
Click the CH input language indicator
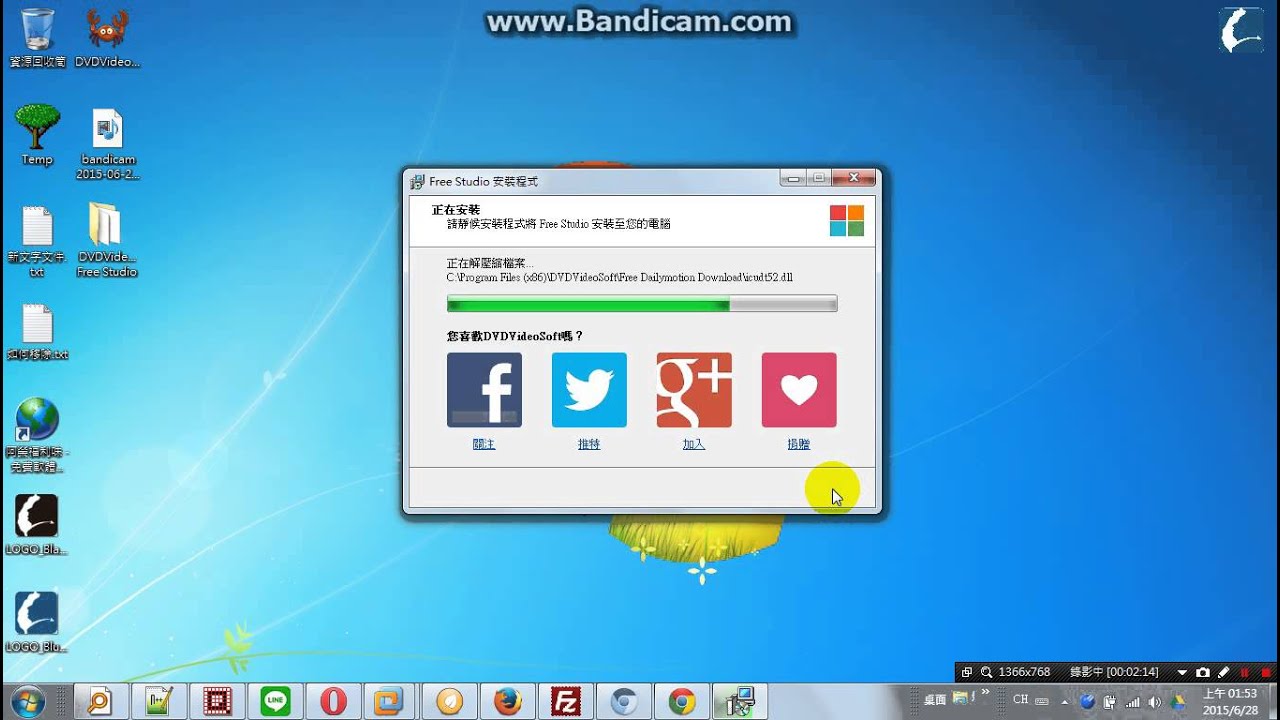pos(1020,700)
